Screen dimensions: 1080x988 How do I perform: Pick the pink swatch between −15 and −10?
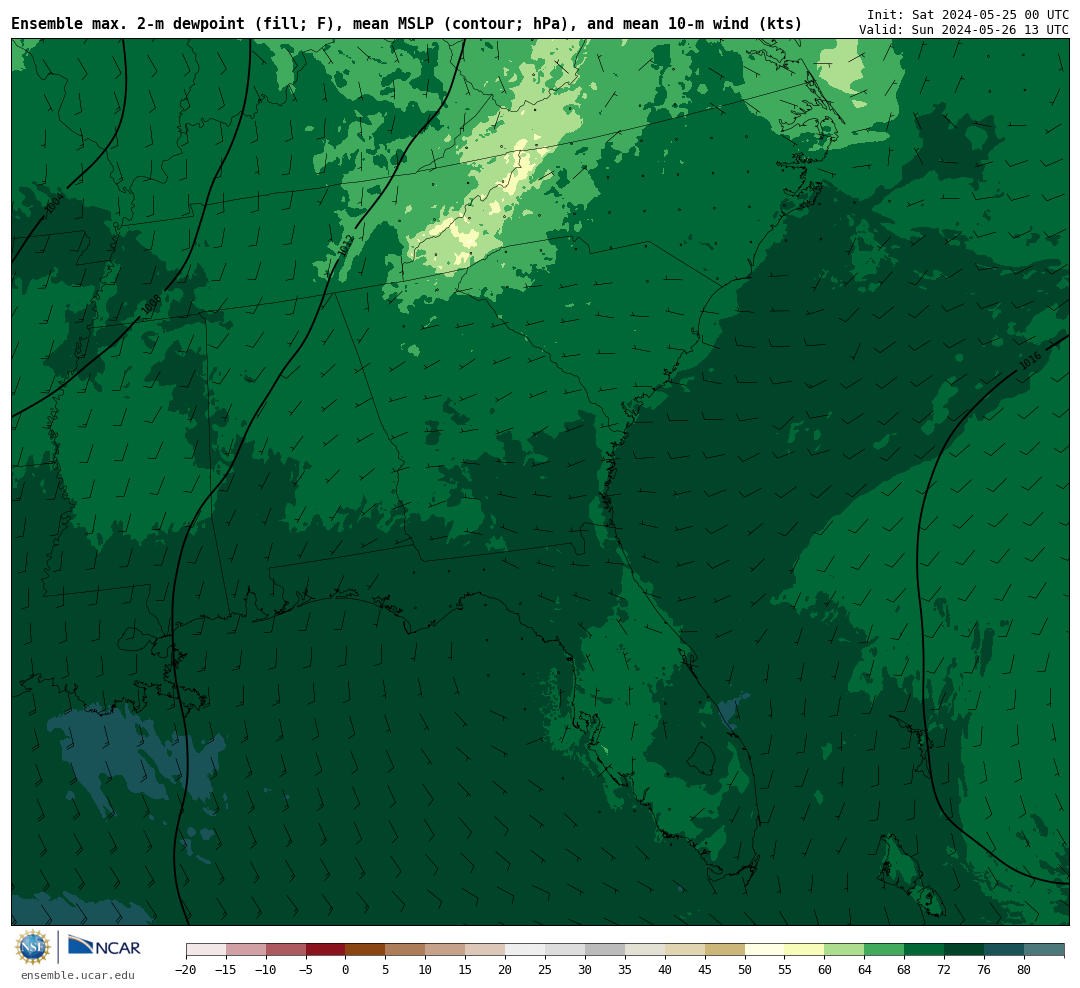[246, 950]
